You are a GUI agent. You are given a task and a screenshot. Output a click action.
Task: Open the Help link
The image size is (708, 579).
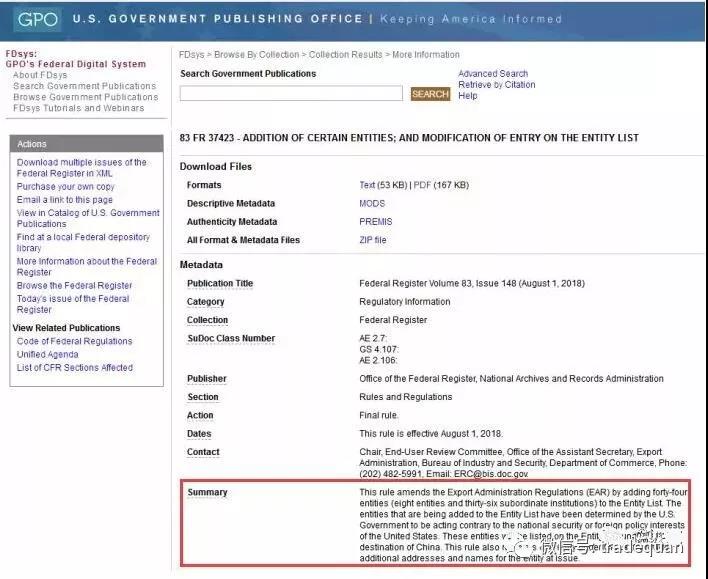[468, 96]
